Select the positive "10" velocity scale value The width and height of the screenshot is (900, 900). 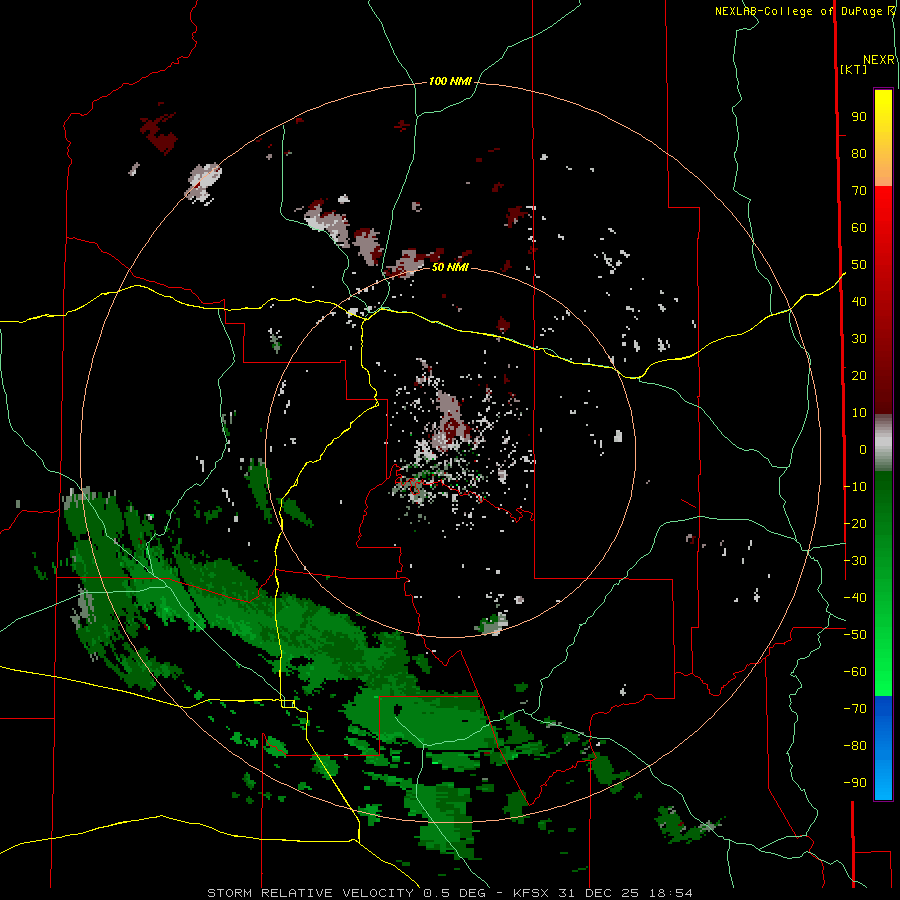click(859, 413)
